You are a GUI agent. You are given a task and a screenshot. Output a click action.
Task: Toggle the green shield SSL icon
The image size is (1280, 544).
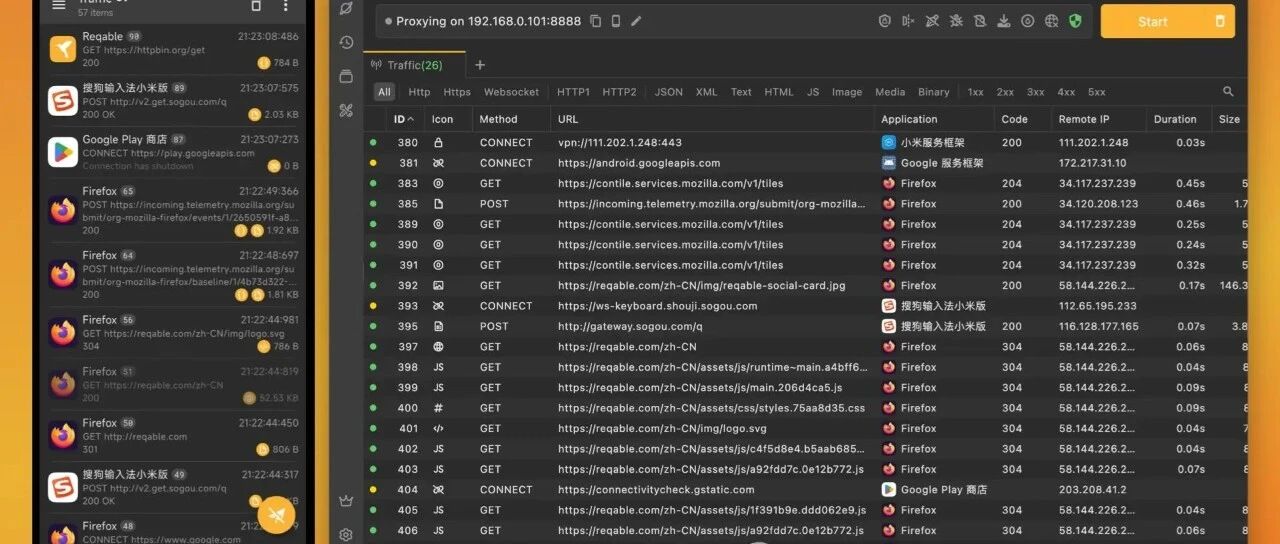[x=1075, y=21]
